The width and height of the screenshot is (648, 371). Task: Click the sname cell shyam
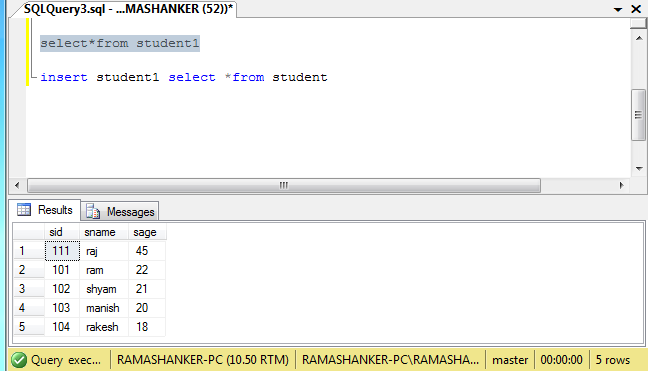click(x=104, y=289)
